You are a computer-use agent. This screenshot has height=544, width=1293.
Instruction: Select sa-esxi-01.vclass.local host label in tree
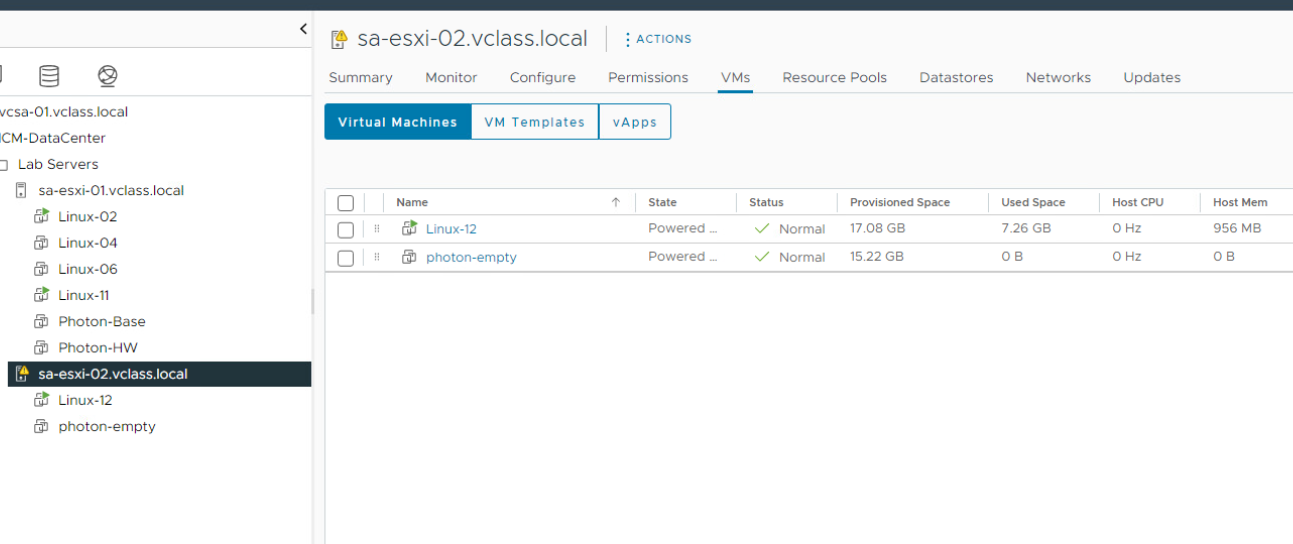(111, 190)
